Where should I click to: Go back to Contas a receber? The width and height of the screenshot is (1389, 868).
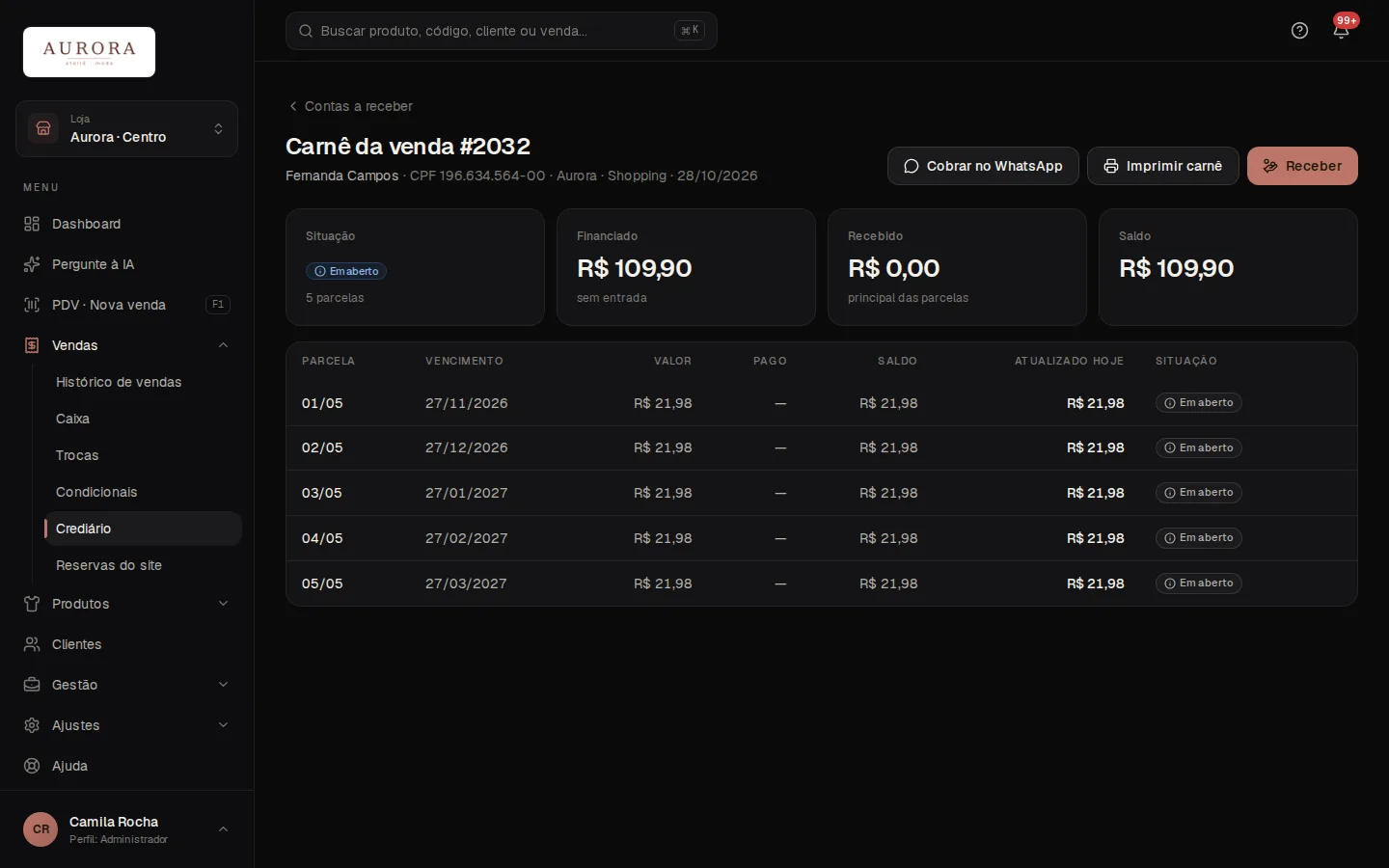(x=350, y=106)
